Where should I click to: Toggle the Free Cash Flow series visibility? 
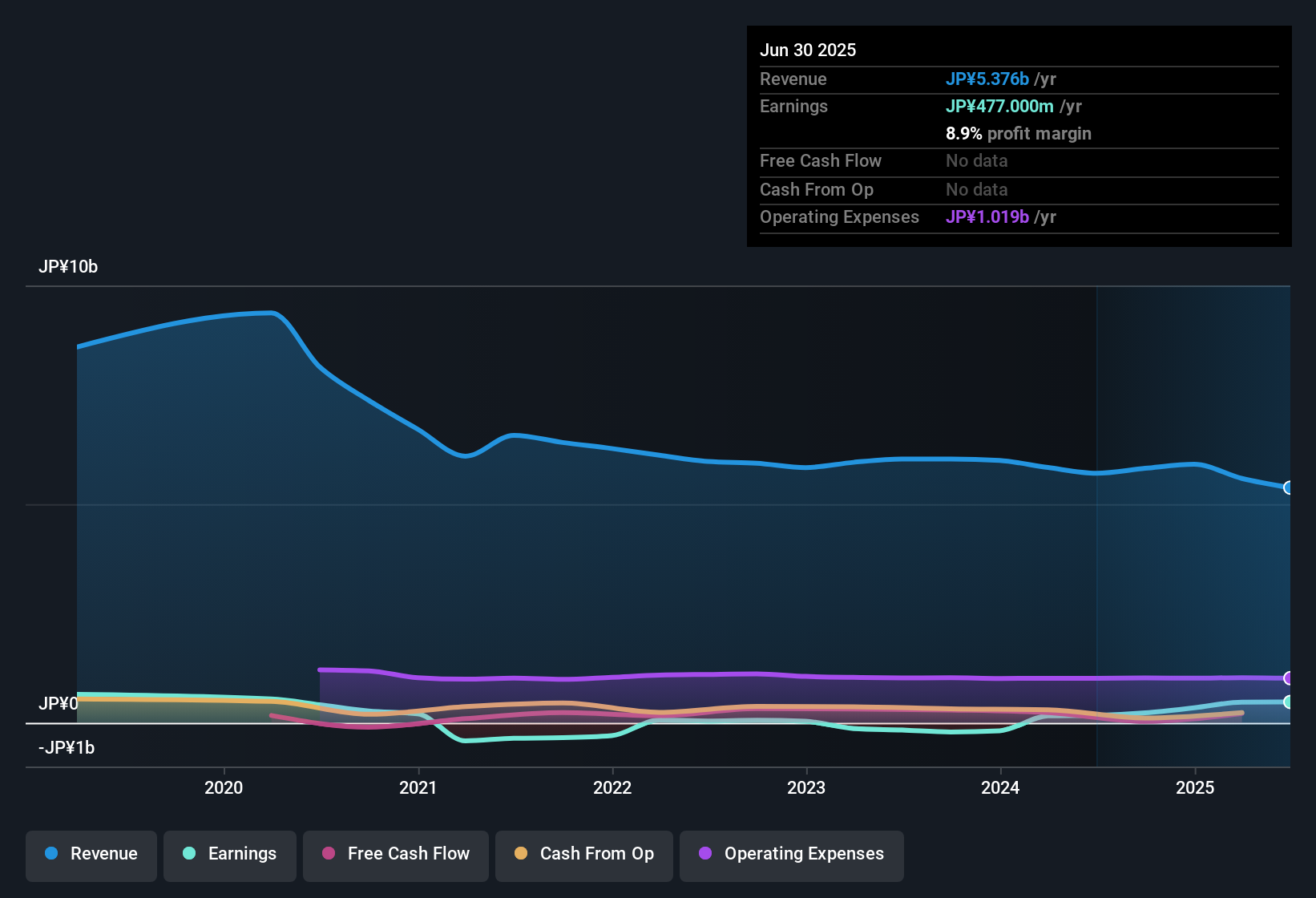coord(395,854)
